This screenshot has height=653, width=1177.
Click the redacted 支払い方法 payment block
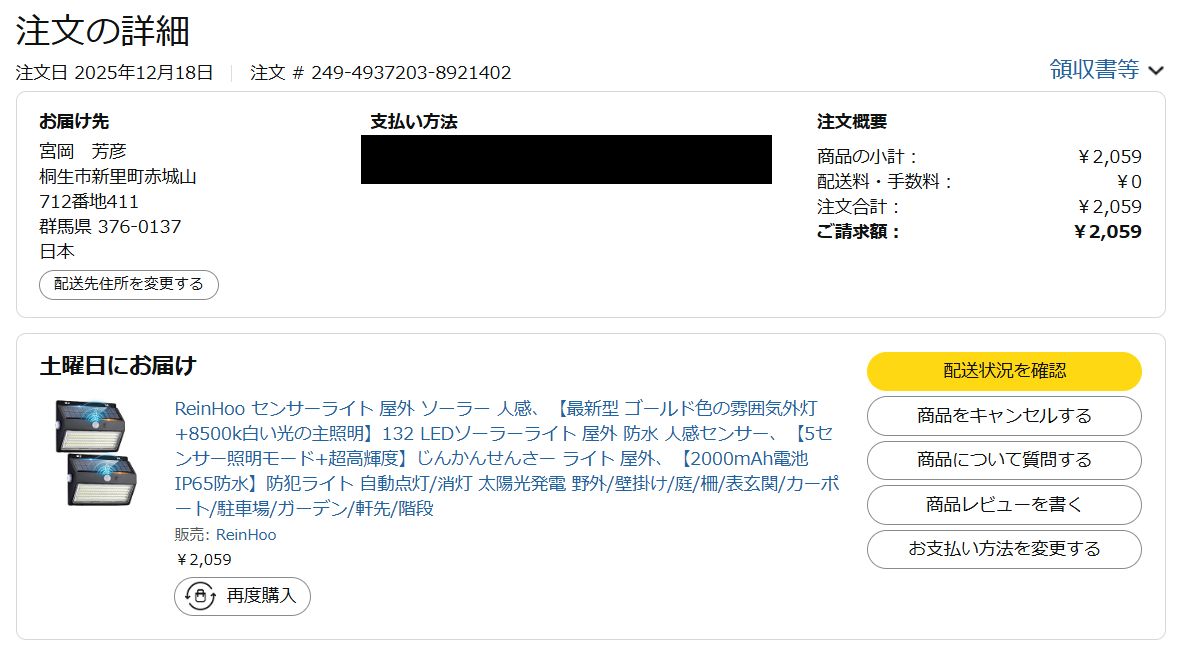[x=566, y=160]
